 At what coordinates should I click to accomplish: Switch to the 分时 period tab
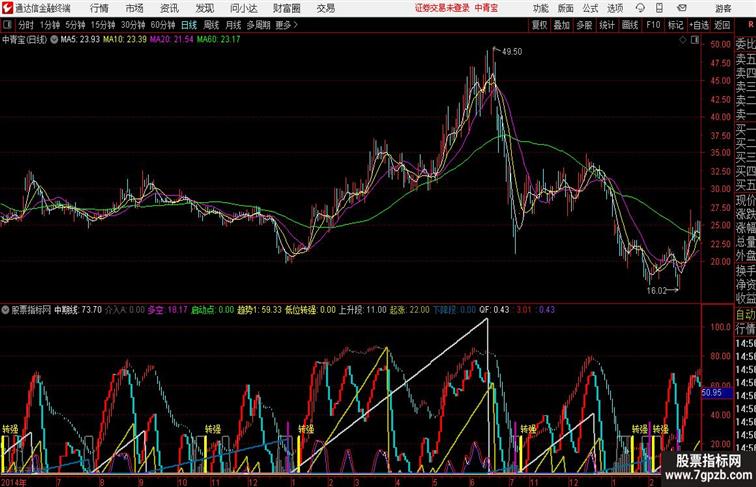26,25
